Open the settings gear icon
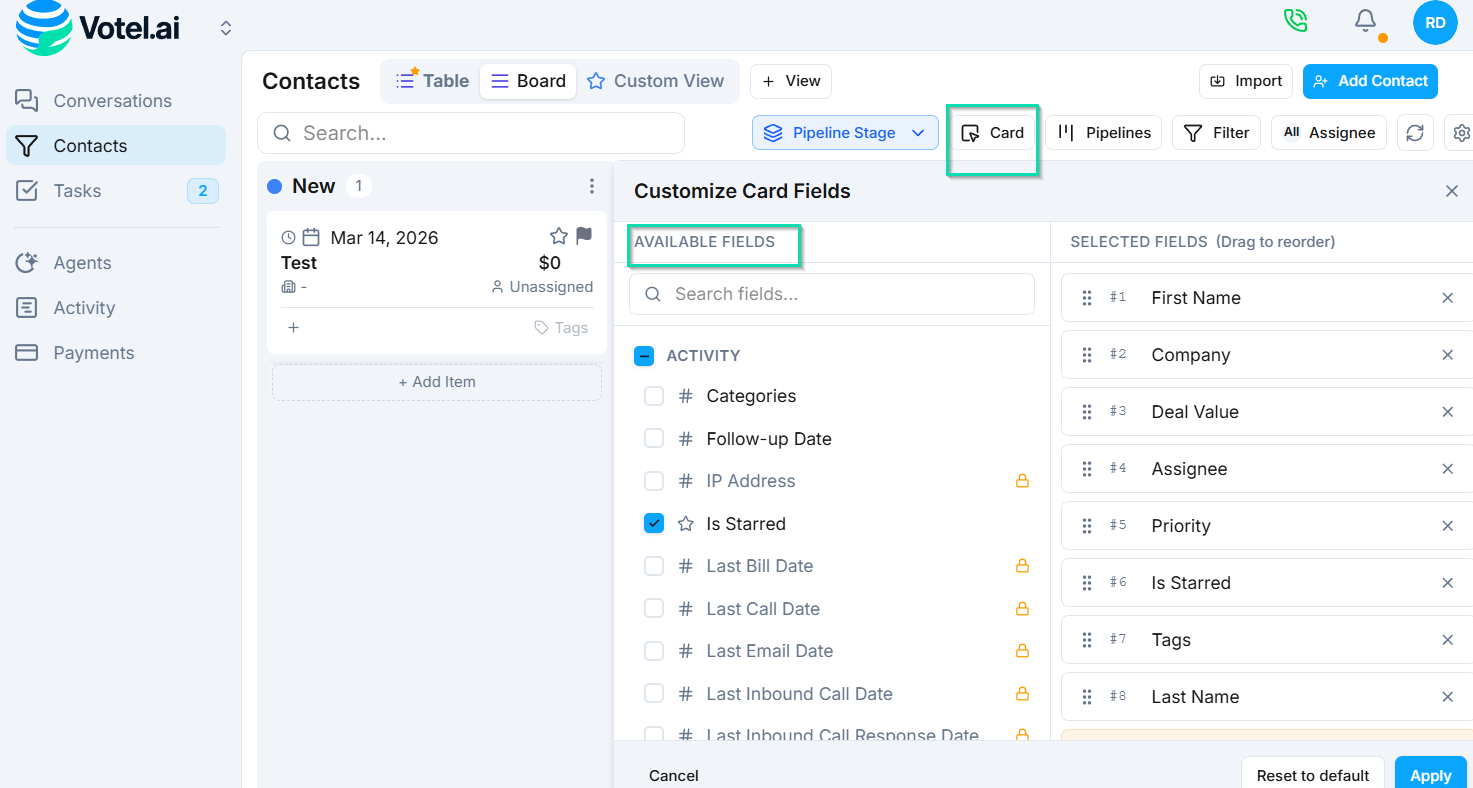 (1461, 132)
